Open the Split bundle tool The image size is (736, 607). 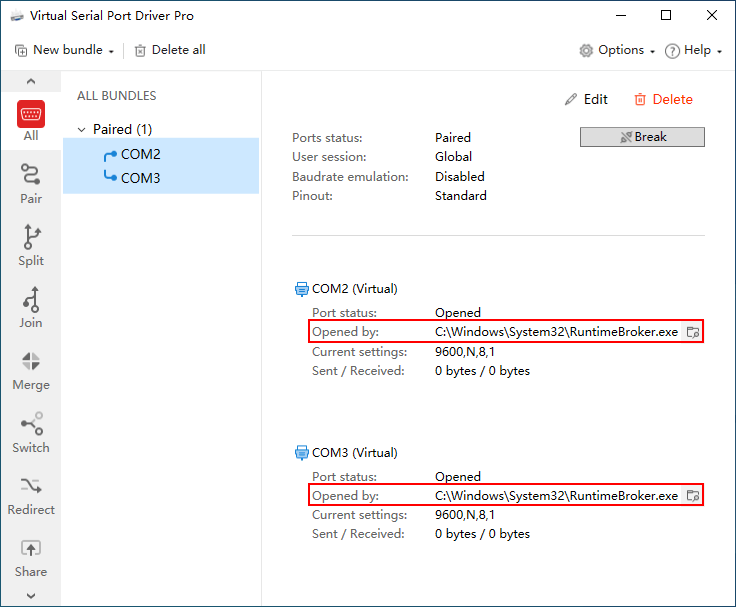tap(31, 246)
